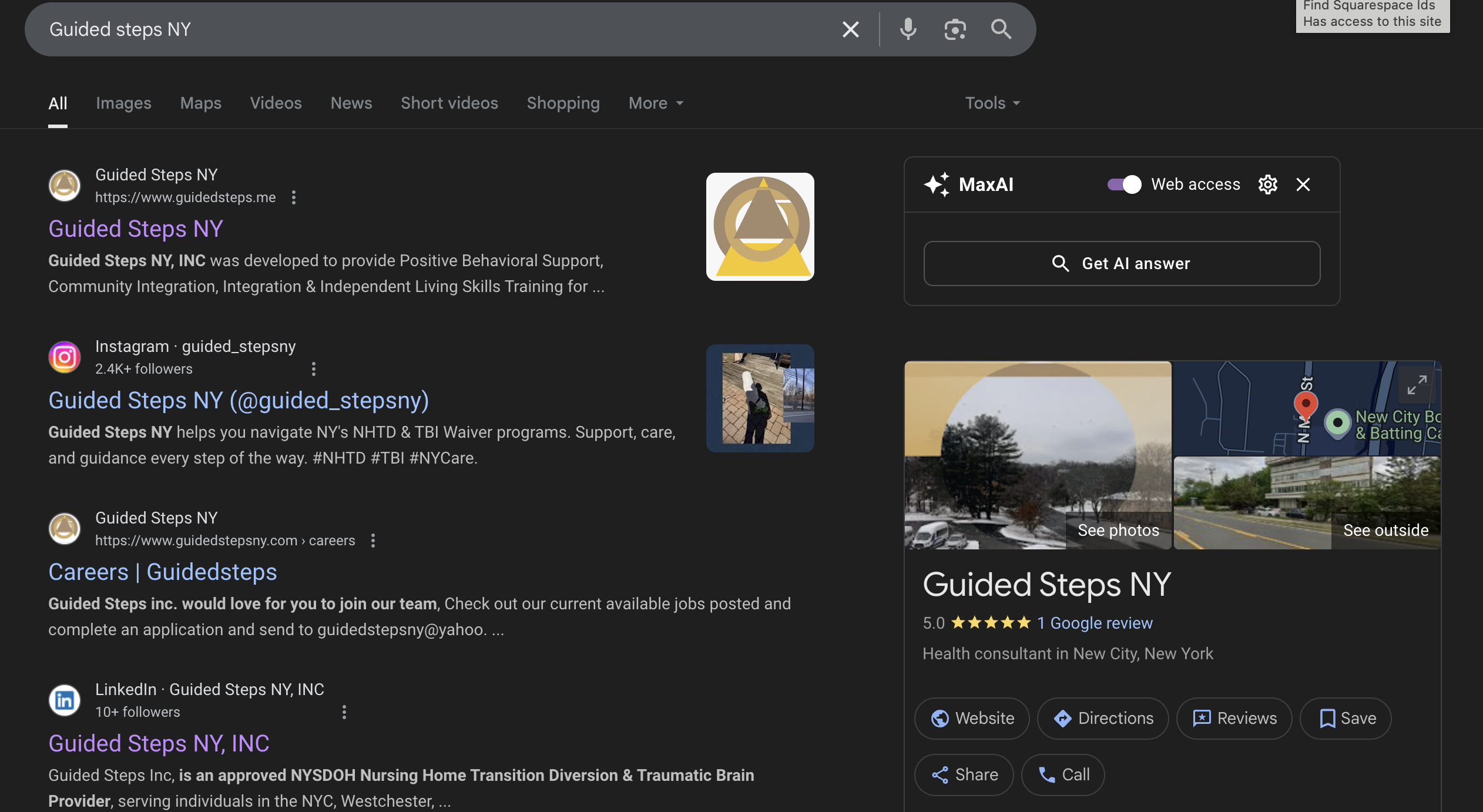Click the voice search microphone icon
The width and height of the screenshot is (1483, 812).
908,29
